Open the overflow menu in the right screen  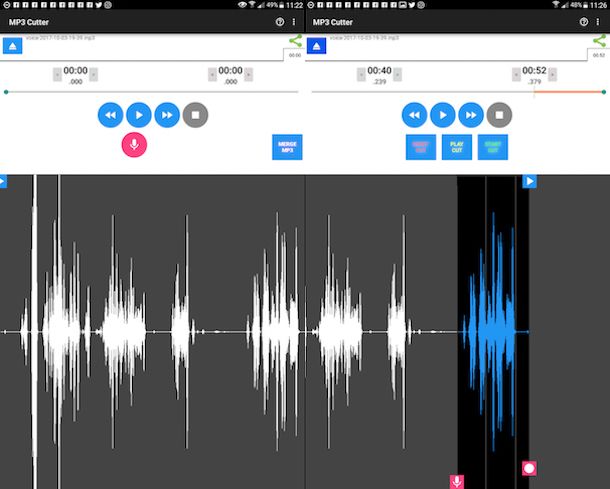(x=598, y=22)
